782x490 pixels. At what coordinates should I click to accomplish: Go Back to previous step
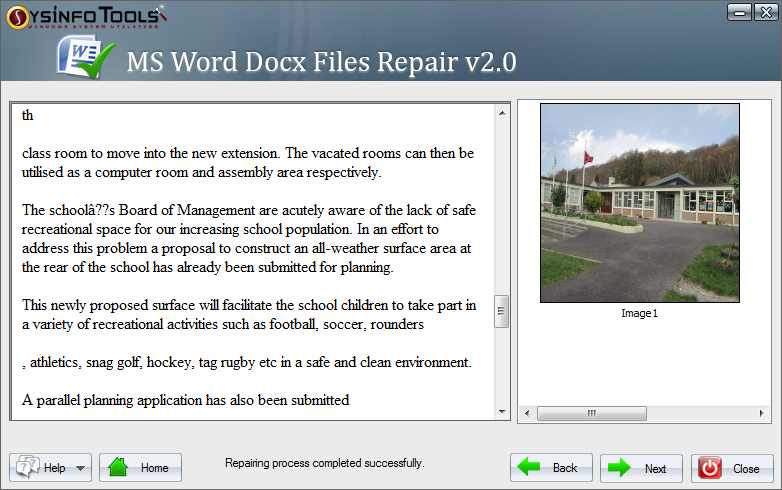click(x=551, y=468)
